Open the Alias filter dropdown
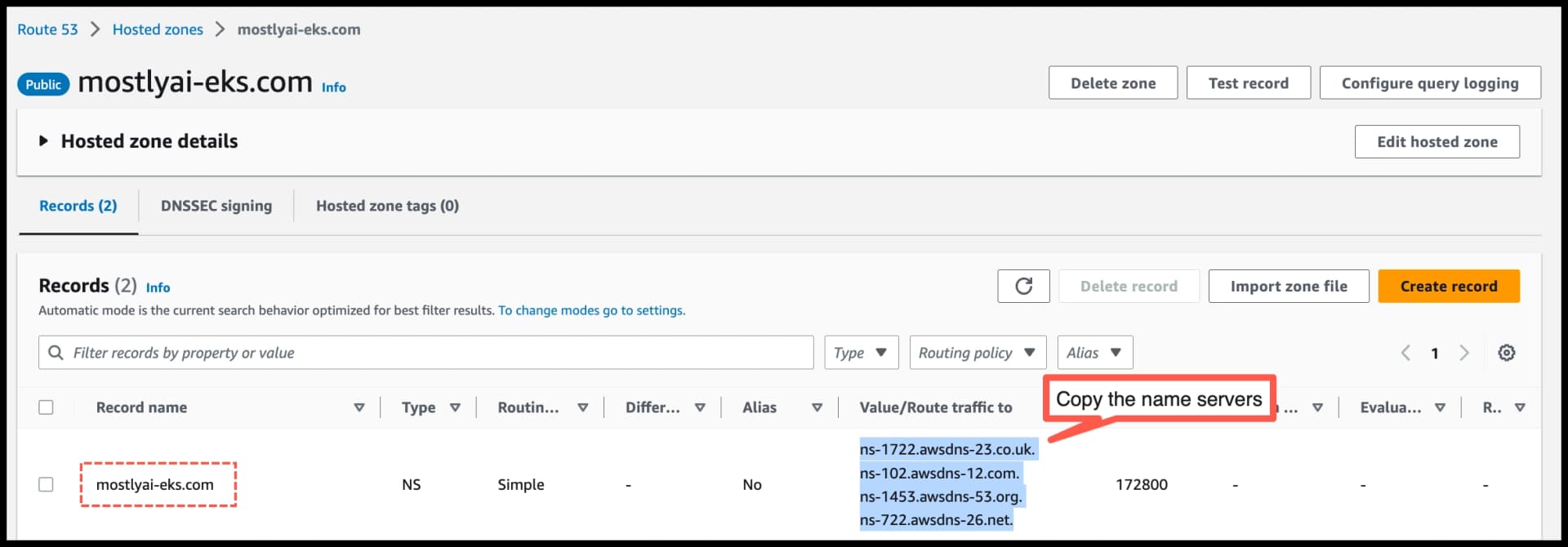1568x547 pixels. point(1094,353)
